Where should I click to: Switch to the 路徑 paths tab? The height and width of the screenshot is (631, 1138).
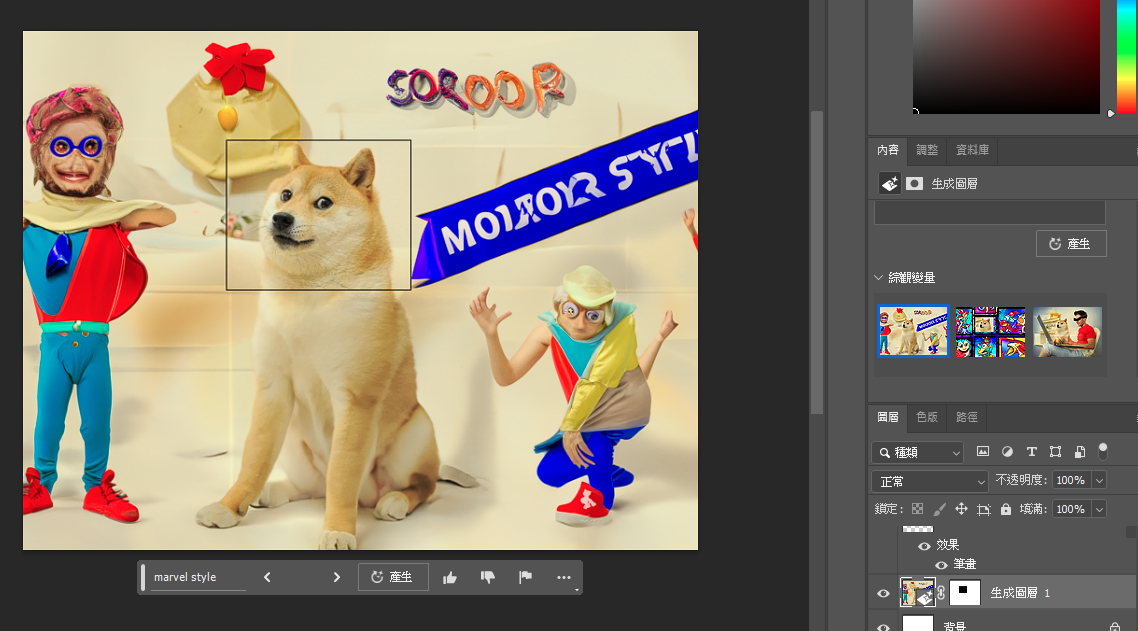967,417
